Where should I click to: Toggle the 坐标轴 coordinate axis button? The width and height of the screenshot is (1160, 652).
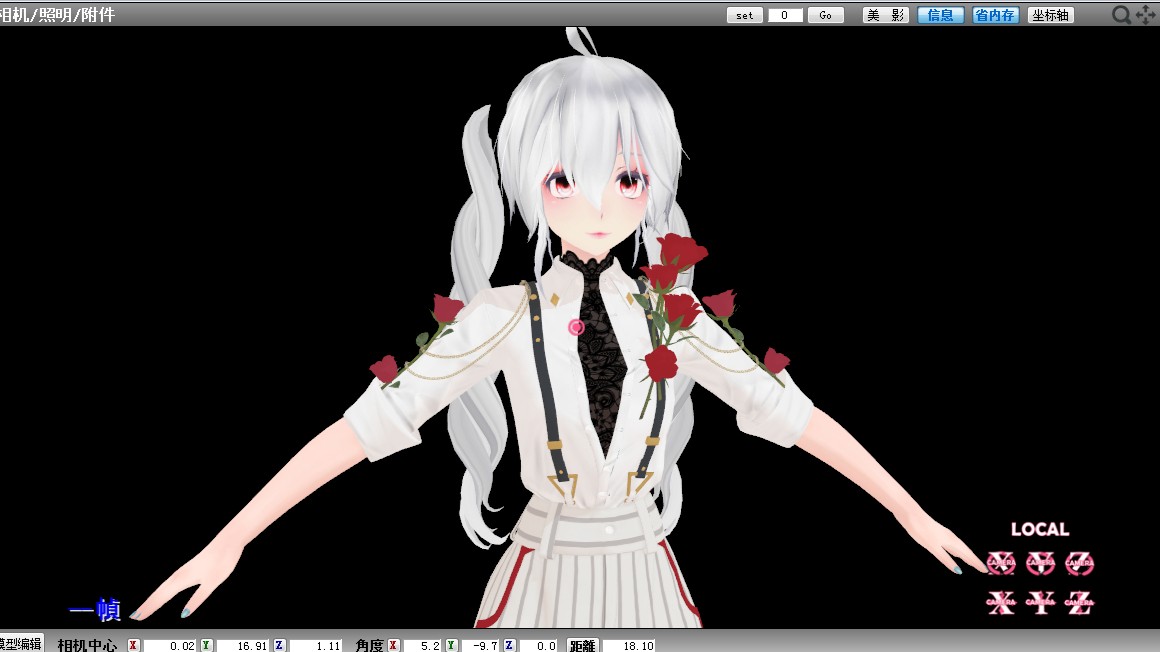pyautogui.click(x=1050, y=15)
